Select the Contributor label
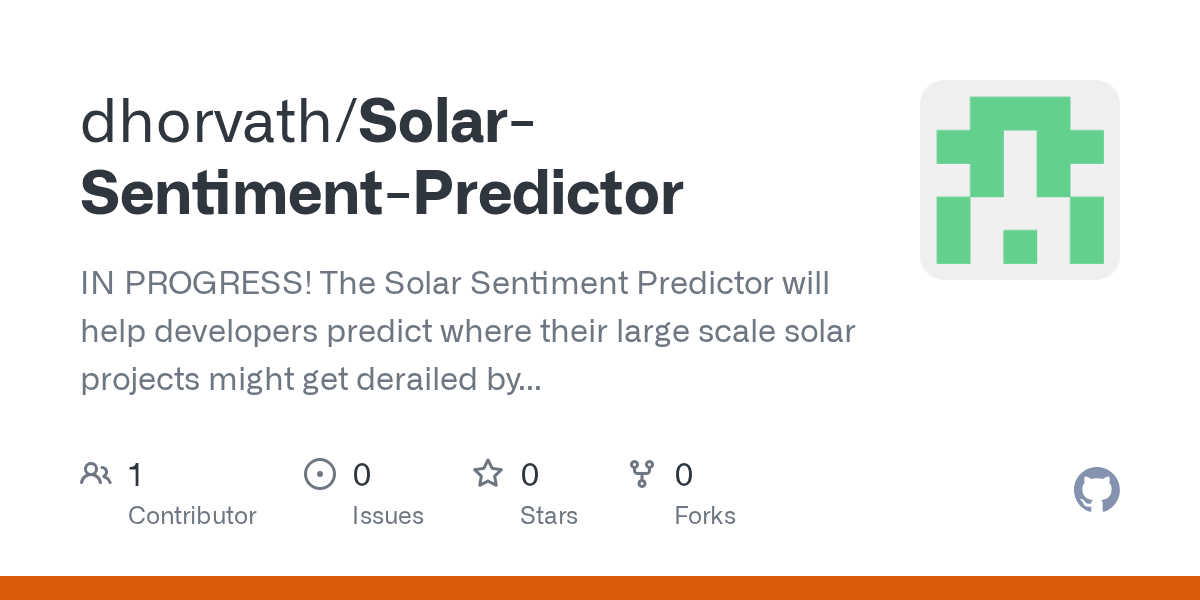Screen dimensions: 1200x600 pos(192,516)
